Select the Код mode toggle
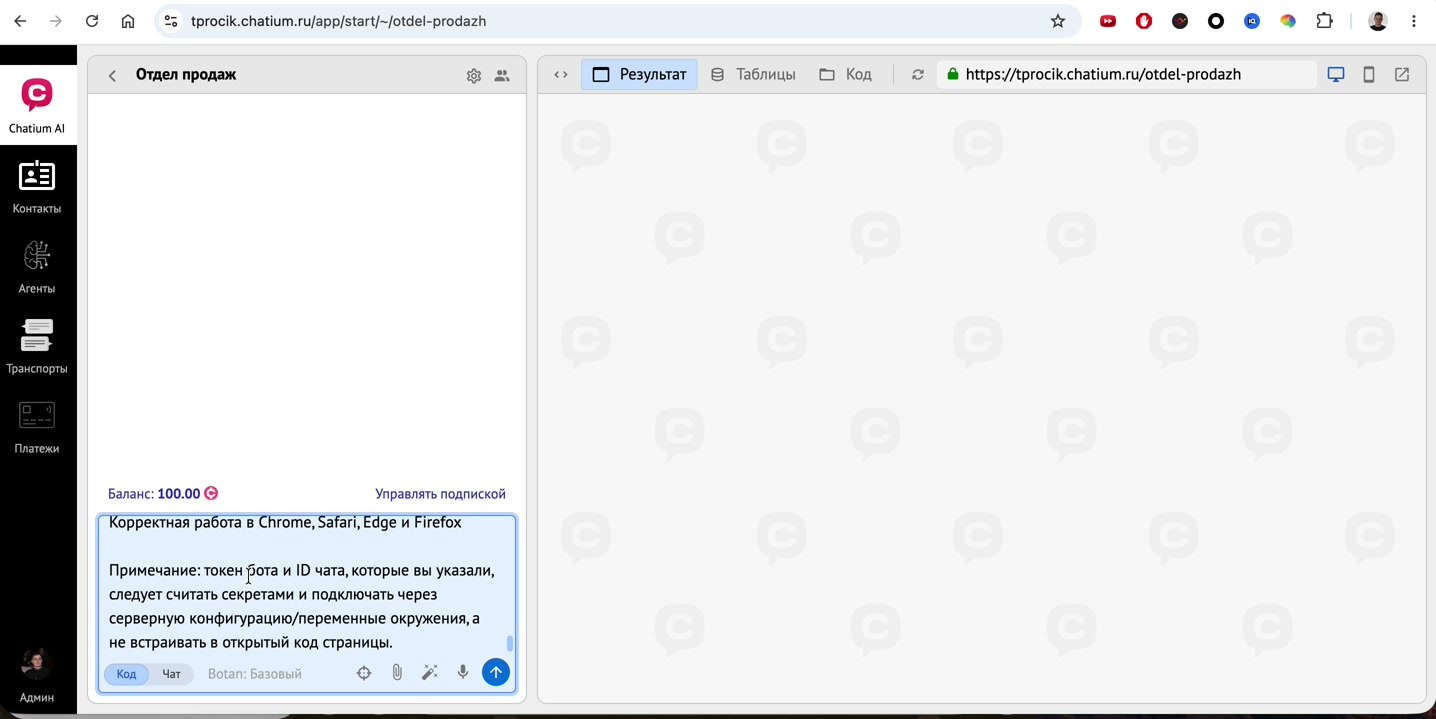This screenshot has height=719, width=1436. (126, 674)
